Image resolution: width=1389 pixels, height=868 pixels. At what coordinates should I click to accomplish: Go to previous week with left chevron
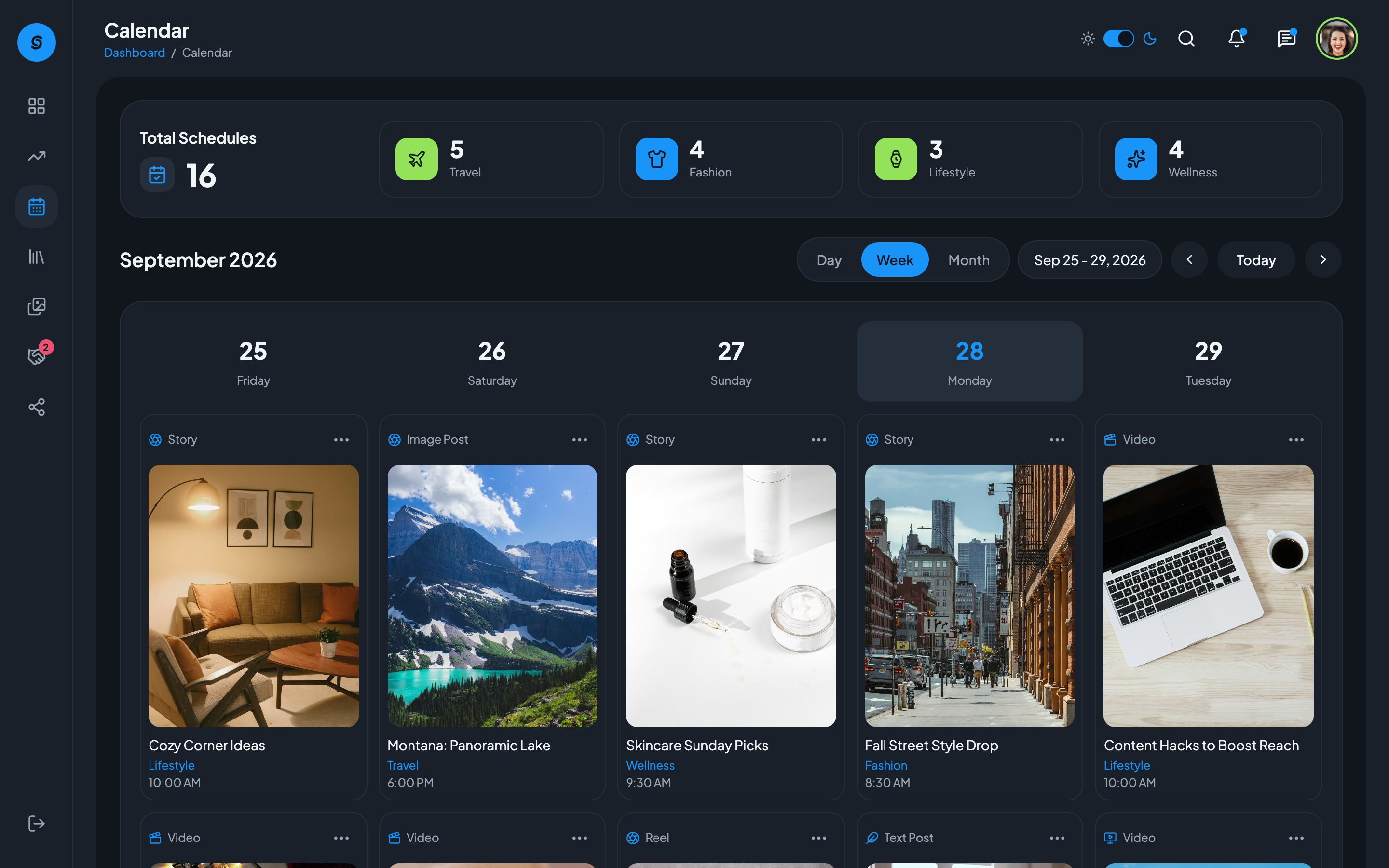(1189, 260)
